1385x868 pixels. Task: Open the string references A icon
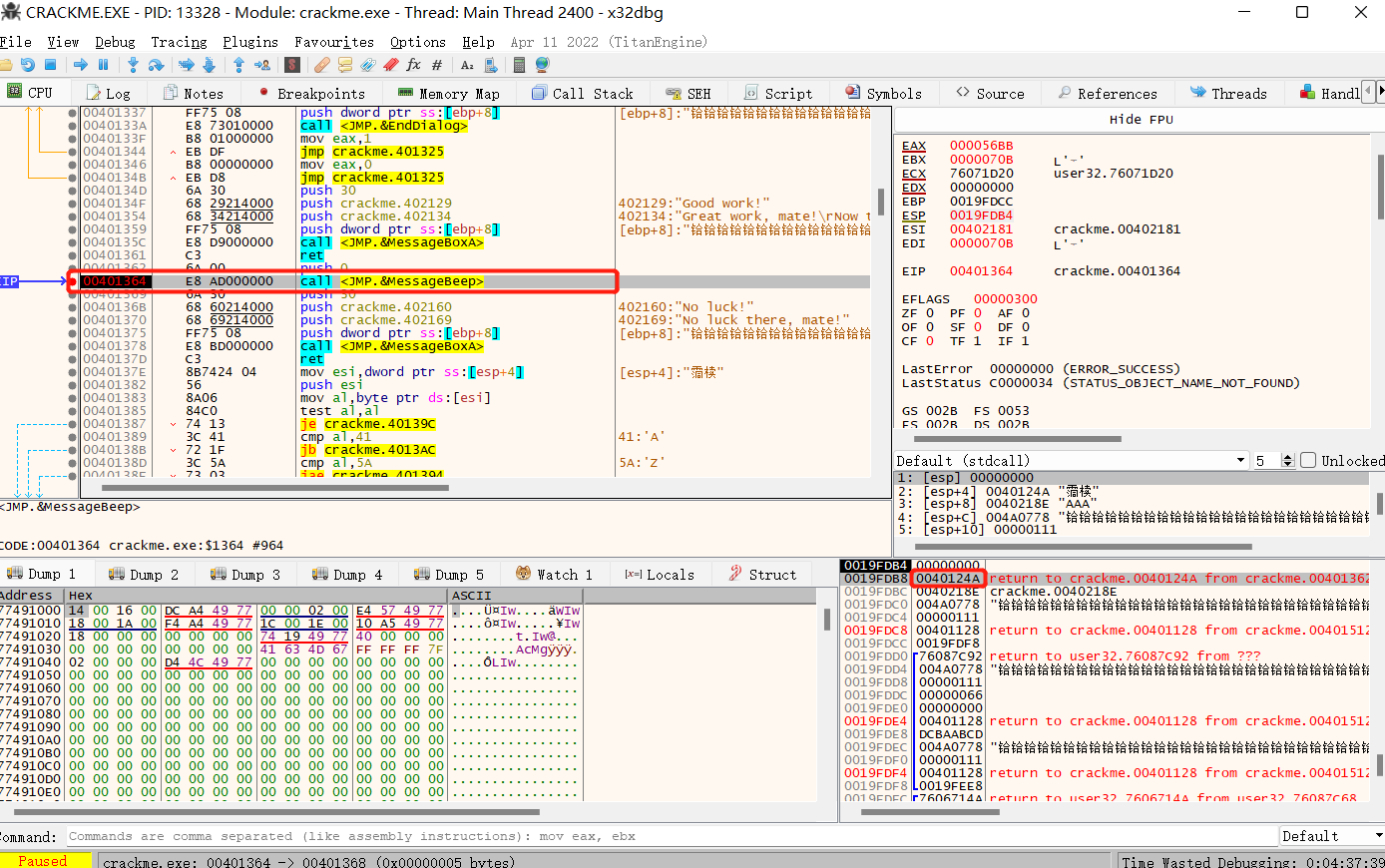click(467, 65)
